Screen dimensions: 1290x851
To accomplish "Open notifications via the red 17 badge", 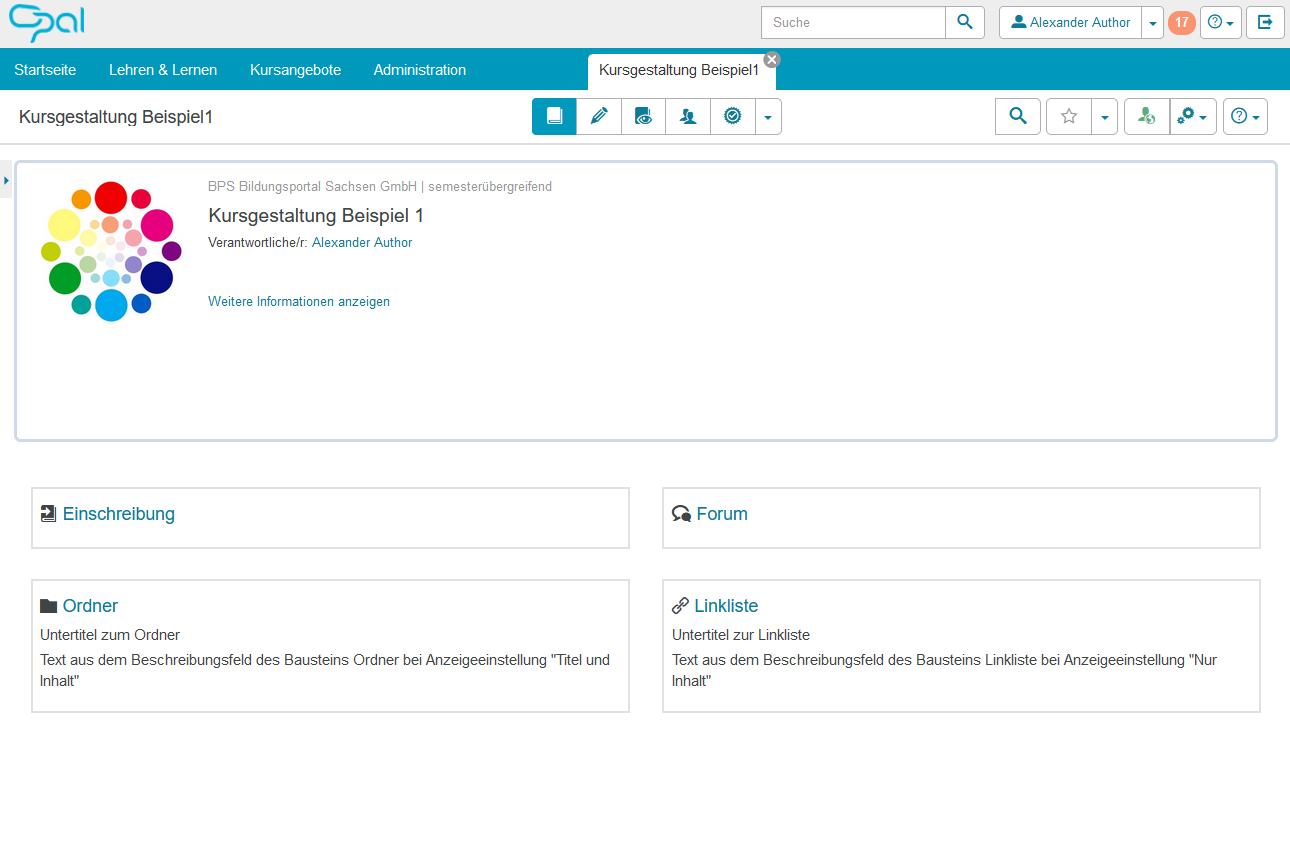I will pos(1181,22).
